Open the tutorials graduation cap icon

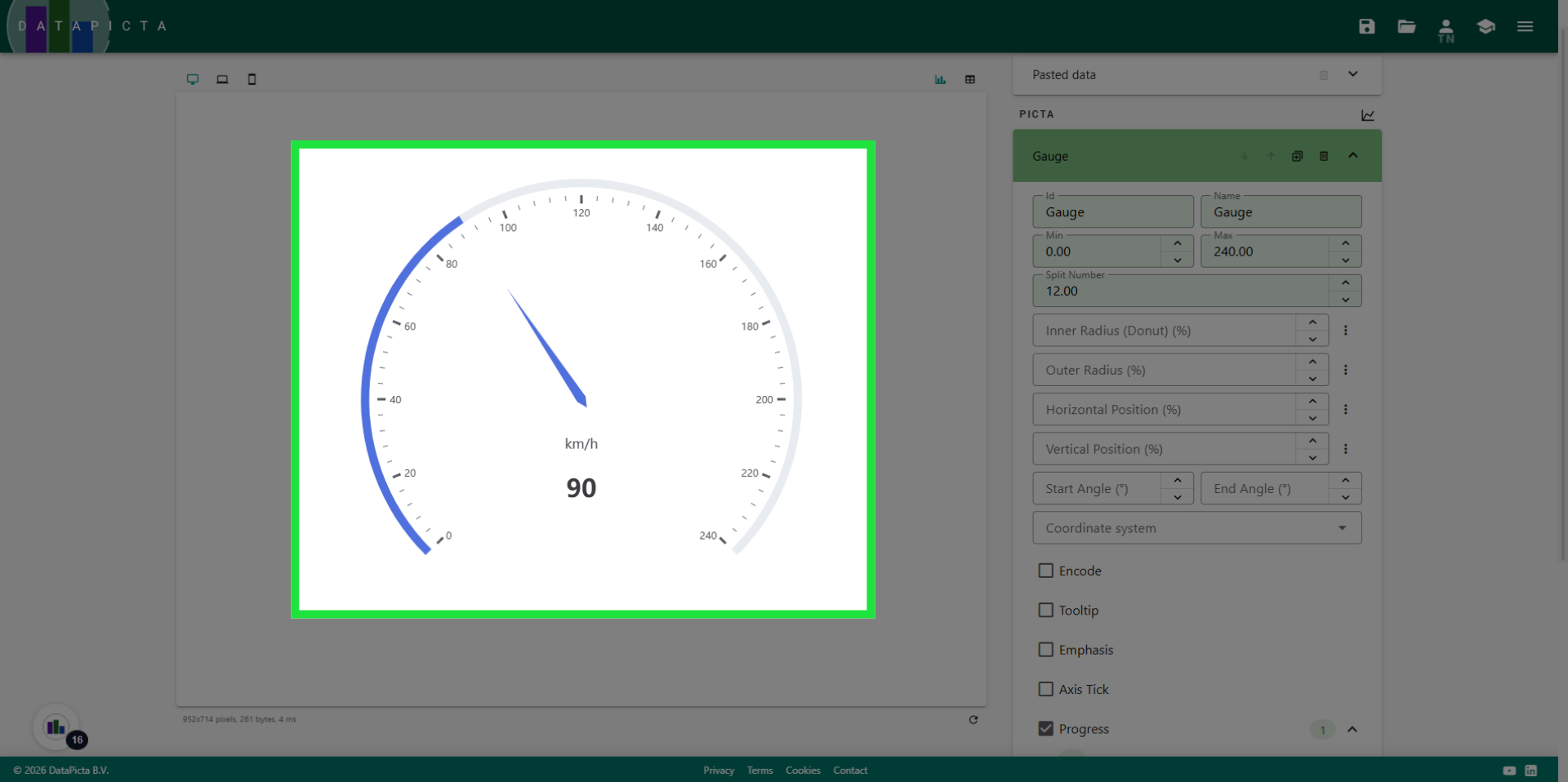tap(1486, 26)
